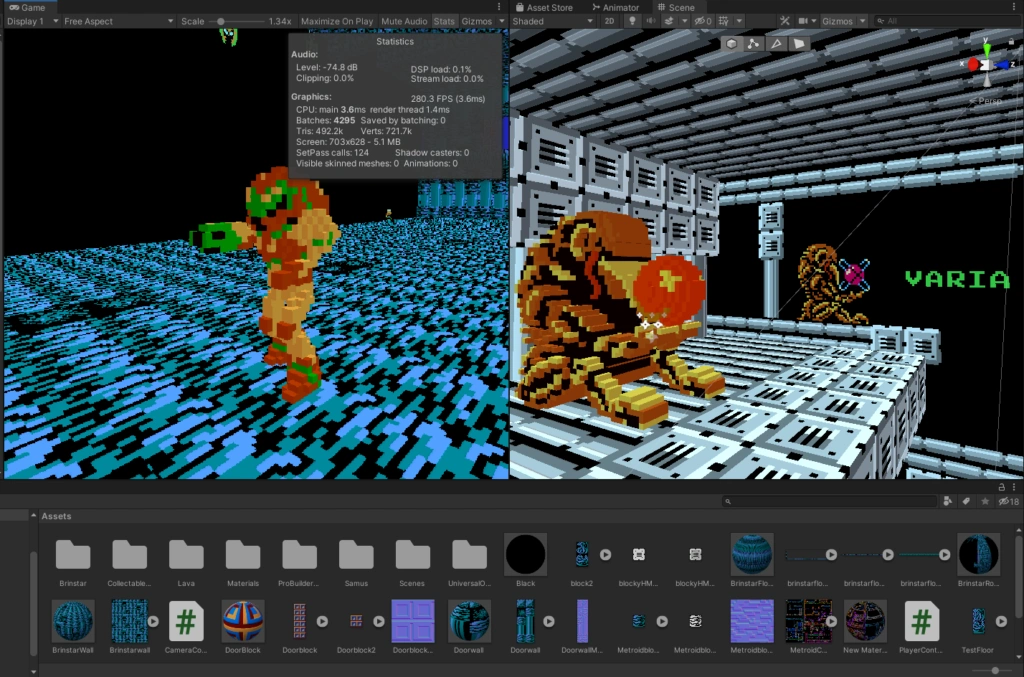Expand the MetroidC... texture sub-assets

click(x=831, y=622)
